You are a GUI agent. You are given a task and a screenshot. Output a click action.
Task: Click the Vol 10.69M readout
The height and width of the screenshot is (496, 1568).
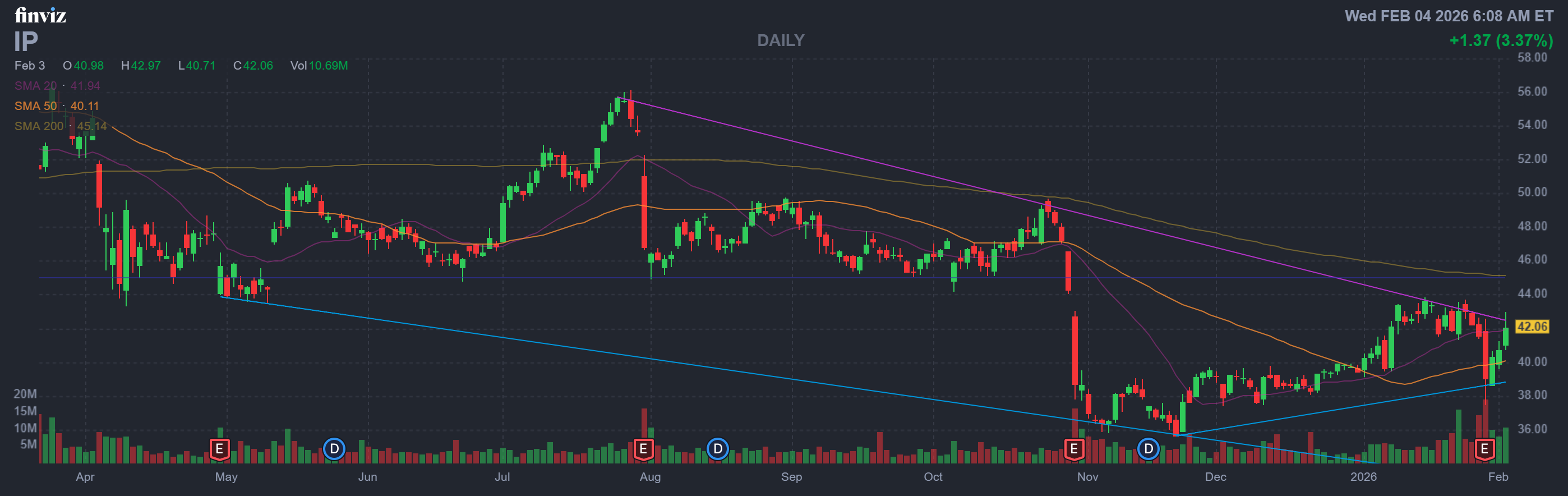pos(319,65)
